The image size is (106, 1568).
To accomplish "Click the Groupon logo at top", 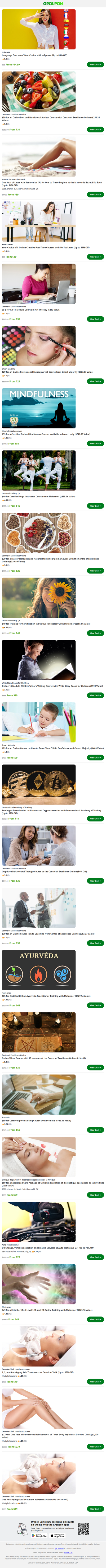I will [53, 4].
